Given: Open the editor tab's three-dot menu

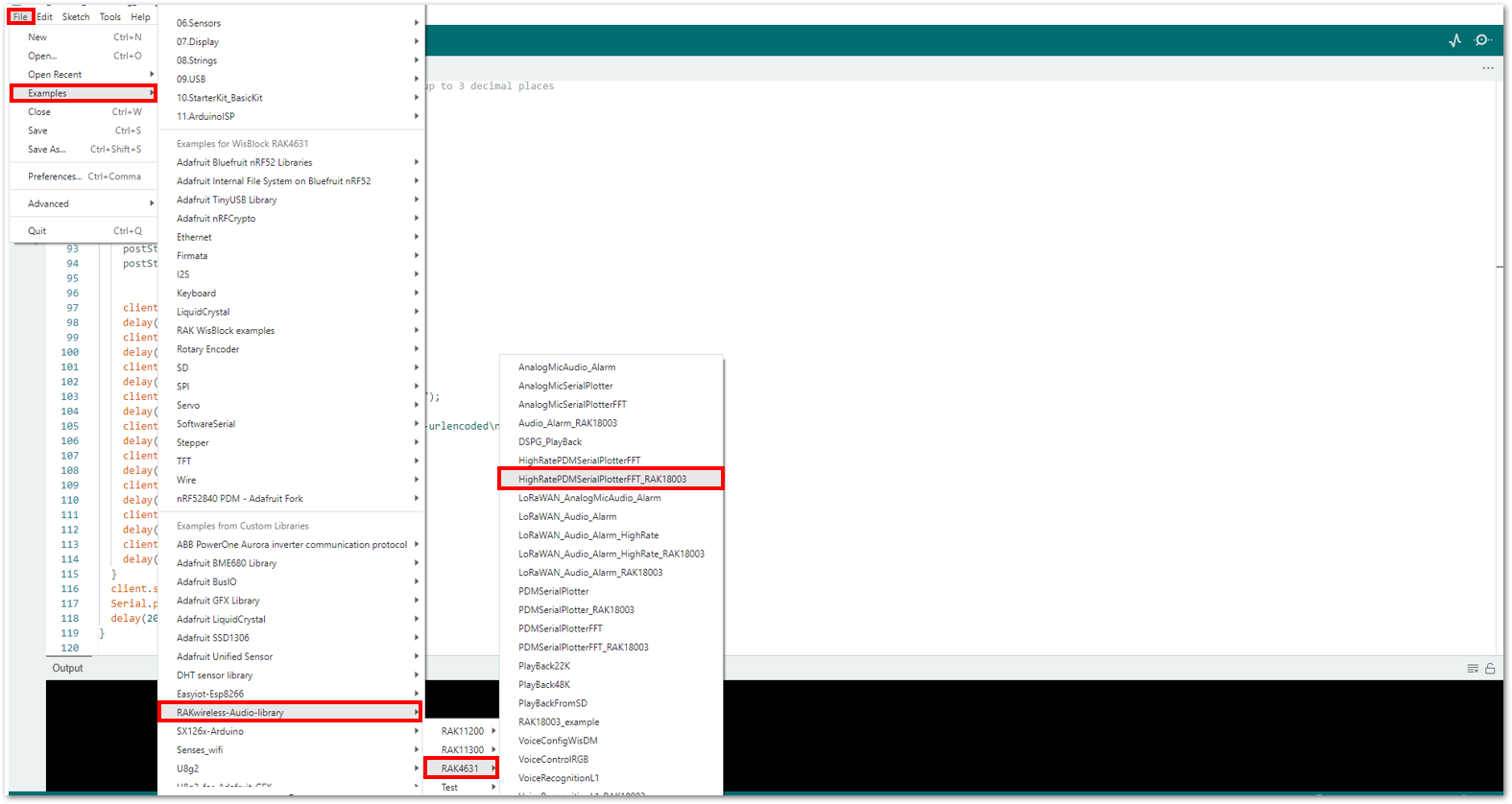Looking at the screenshot, I should click(1487, 68).
